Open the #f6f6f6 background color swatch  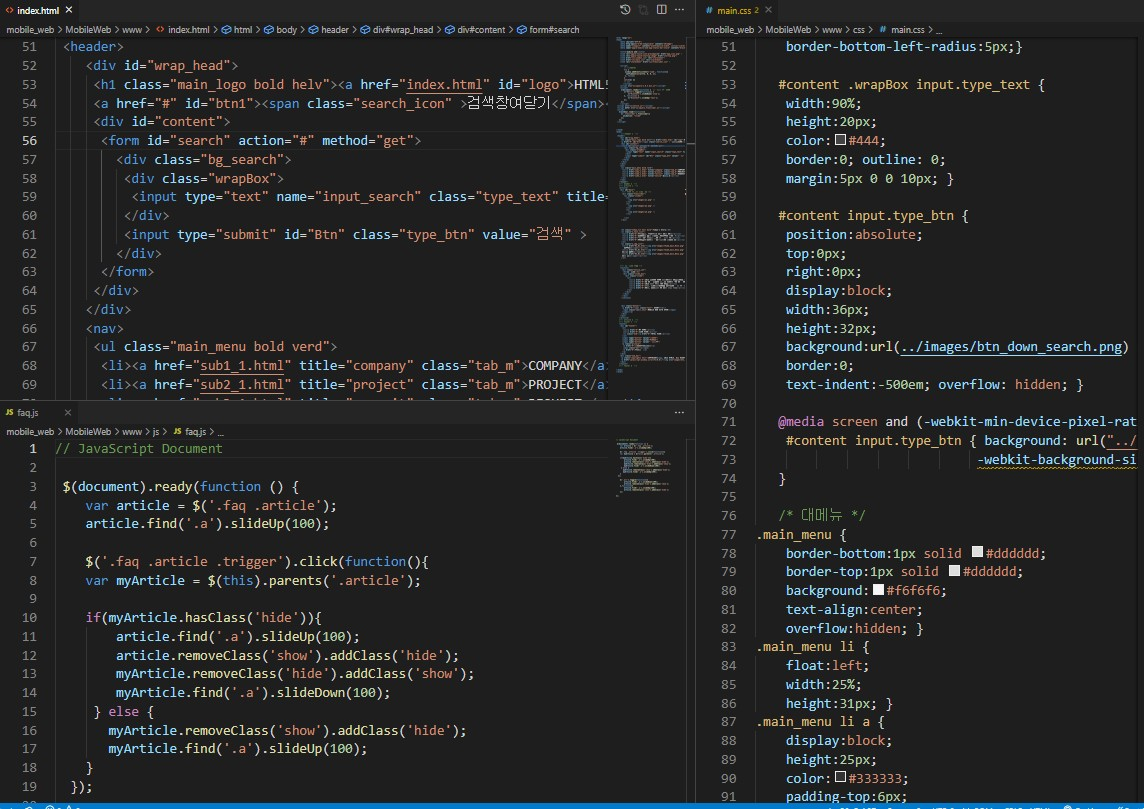[x=878, y=591]
